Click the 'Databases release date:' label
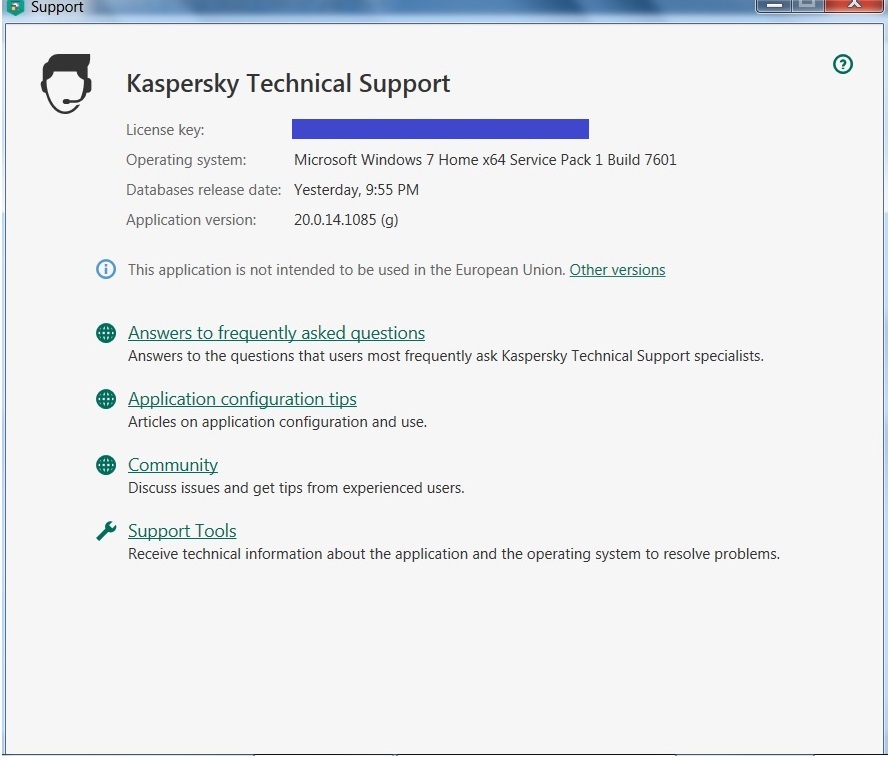This screenshot has width=888, height=758. pyautogui.click(x=203, y=190)
